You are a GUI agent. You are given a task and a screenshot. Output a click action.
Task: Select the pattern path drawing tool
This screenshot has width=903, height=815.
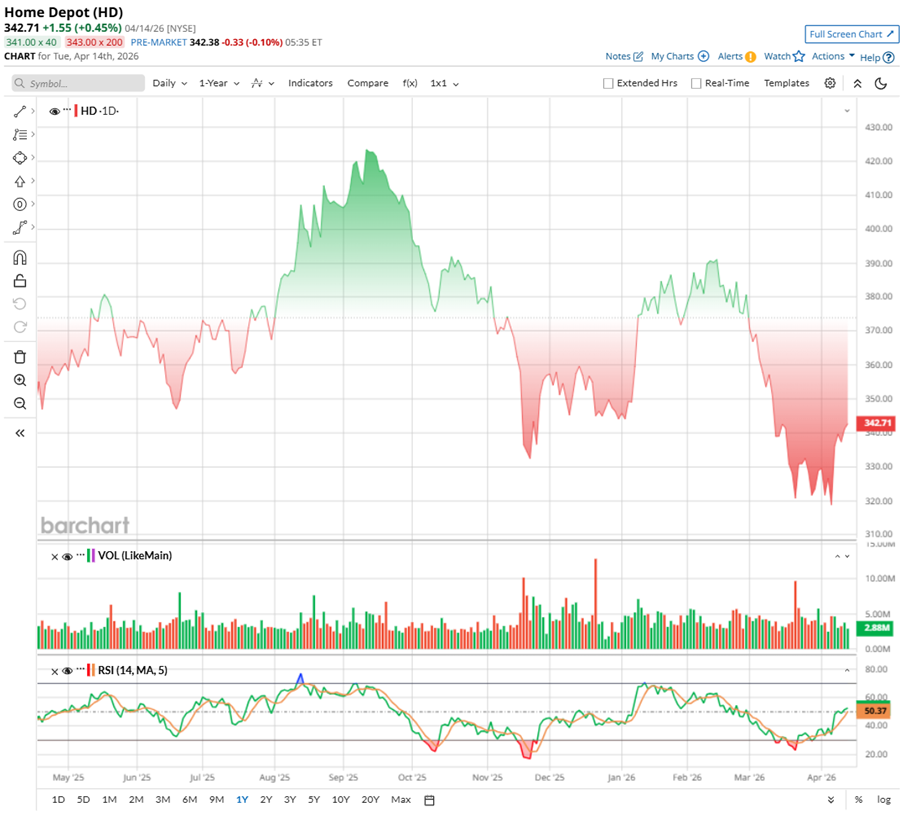click(20, 228)
